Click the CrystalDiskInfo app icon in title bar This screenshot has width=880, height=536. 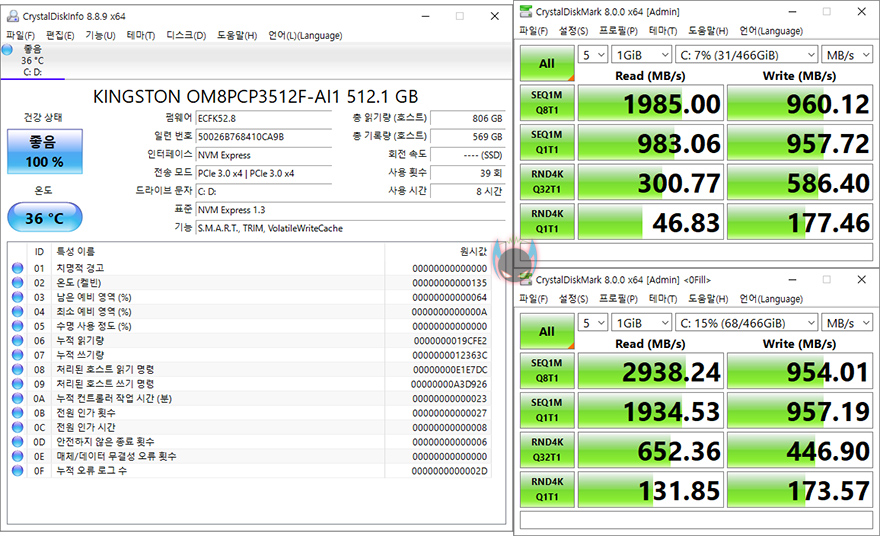(12, 16)
